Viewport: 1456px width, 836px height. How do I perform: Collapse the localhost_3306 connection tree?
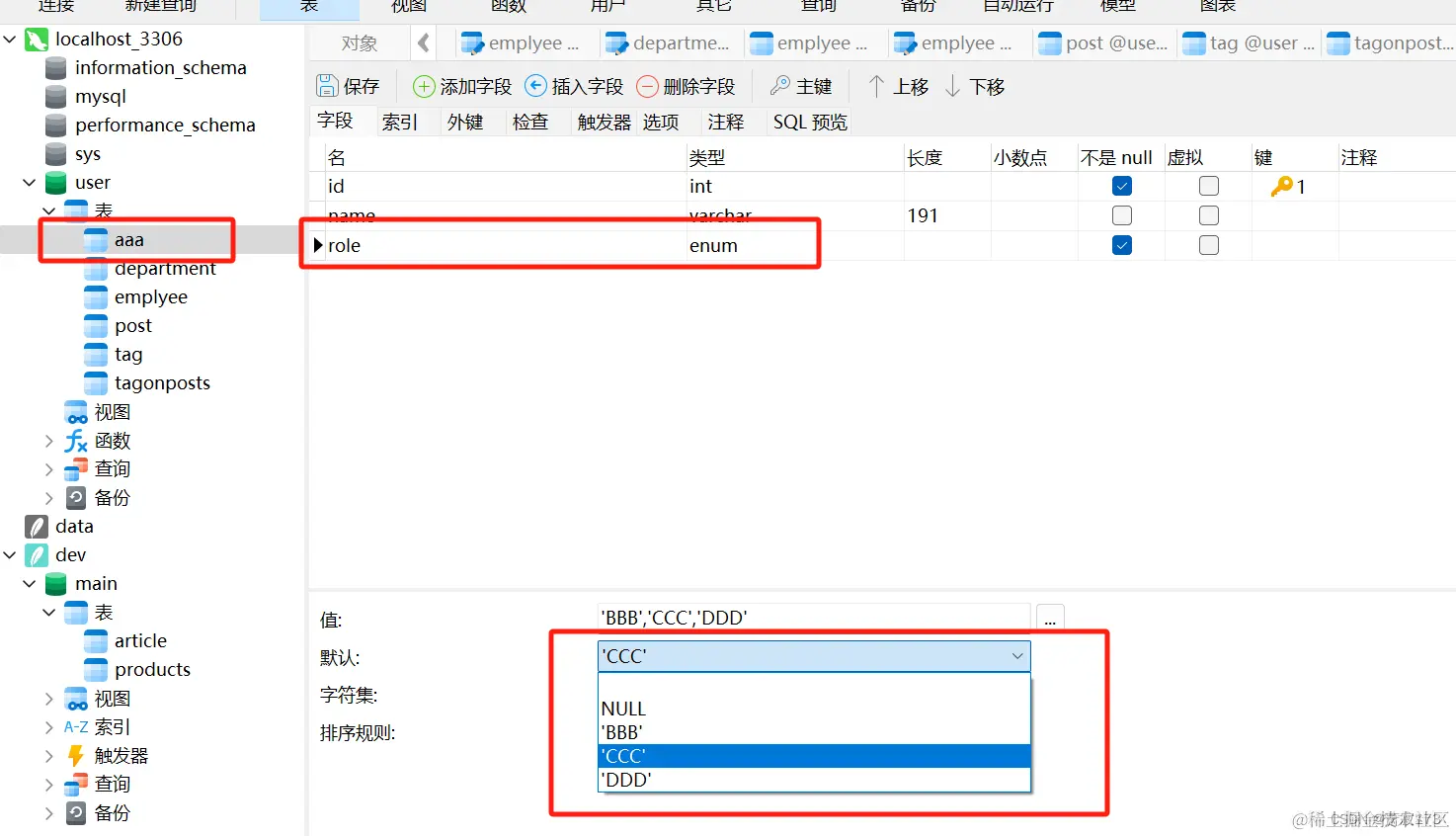pyautogui.click(x=10, y=40)
